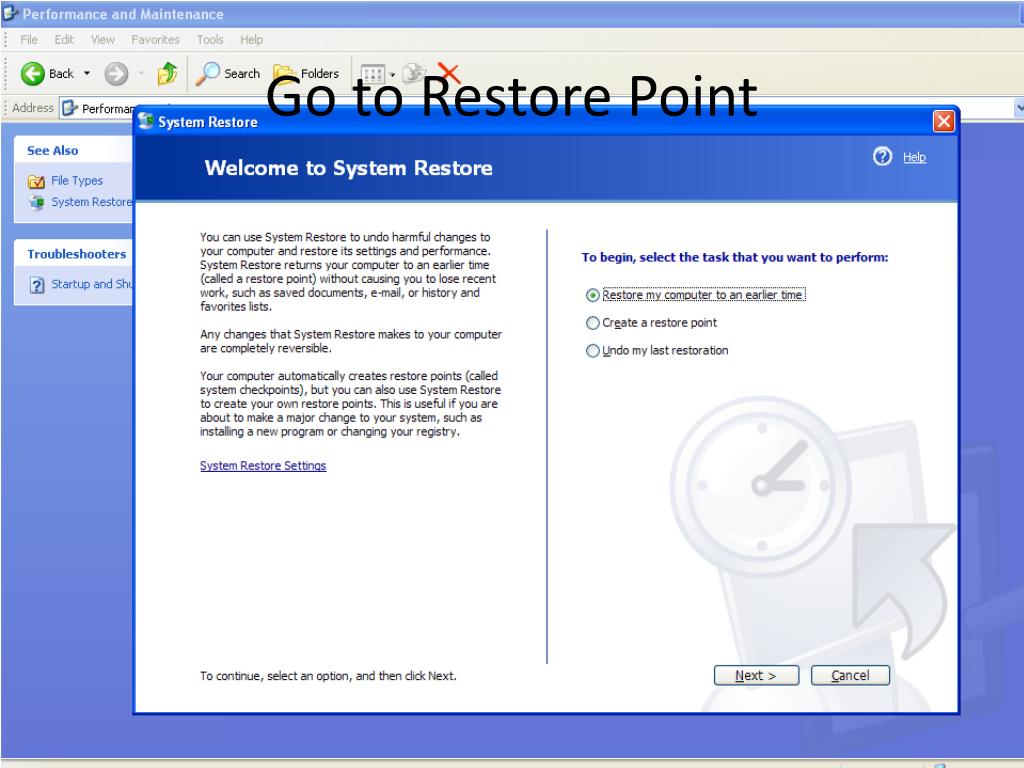This screenshot has width=1024, height=768.
Task: Open the Views dropdown arrow
Action: [392, 74]
